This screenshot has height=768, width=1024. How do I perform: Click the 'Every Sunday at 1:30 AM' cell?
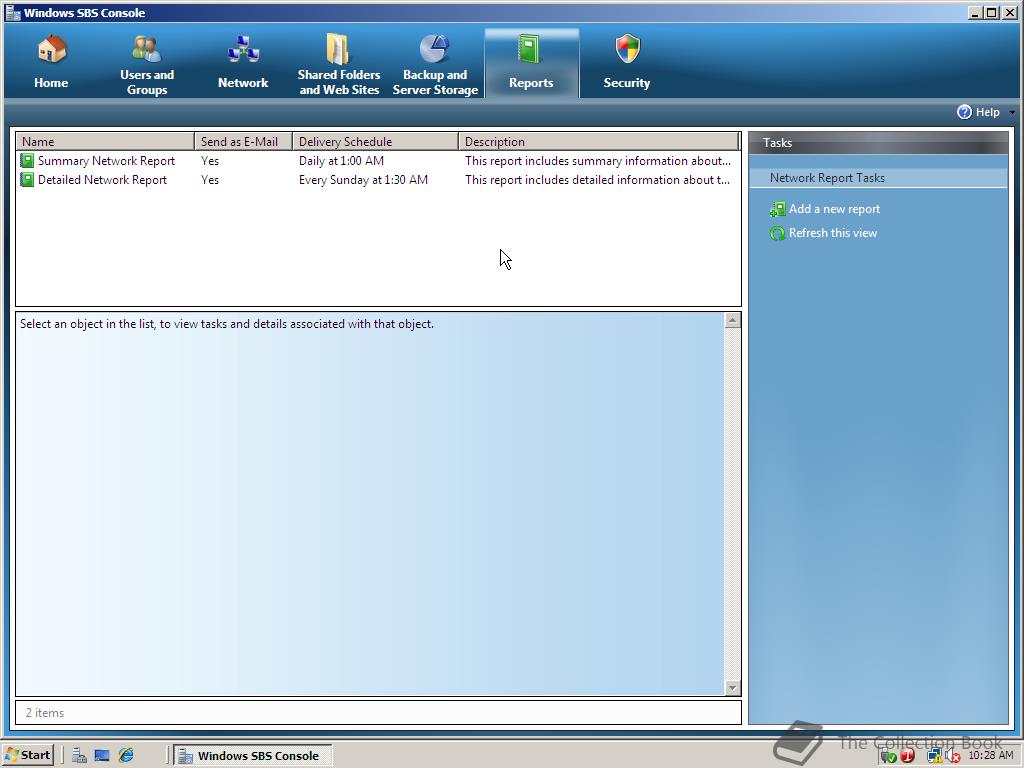[x=363, y=180]
